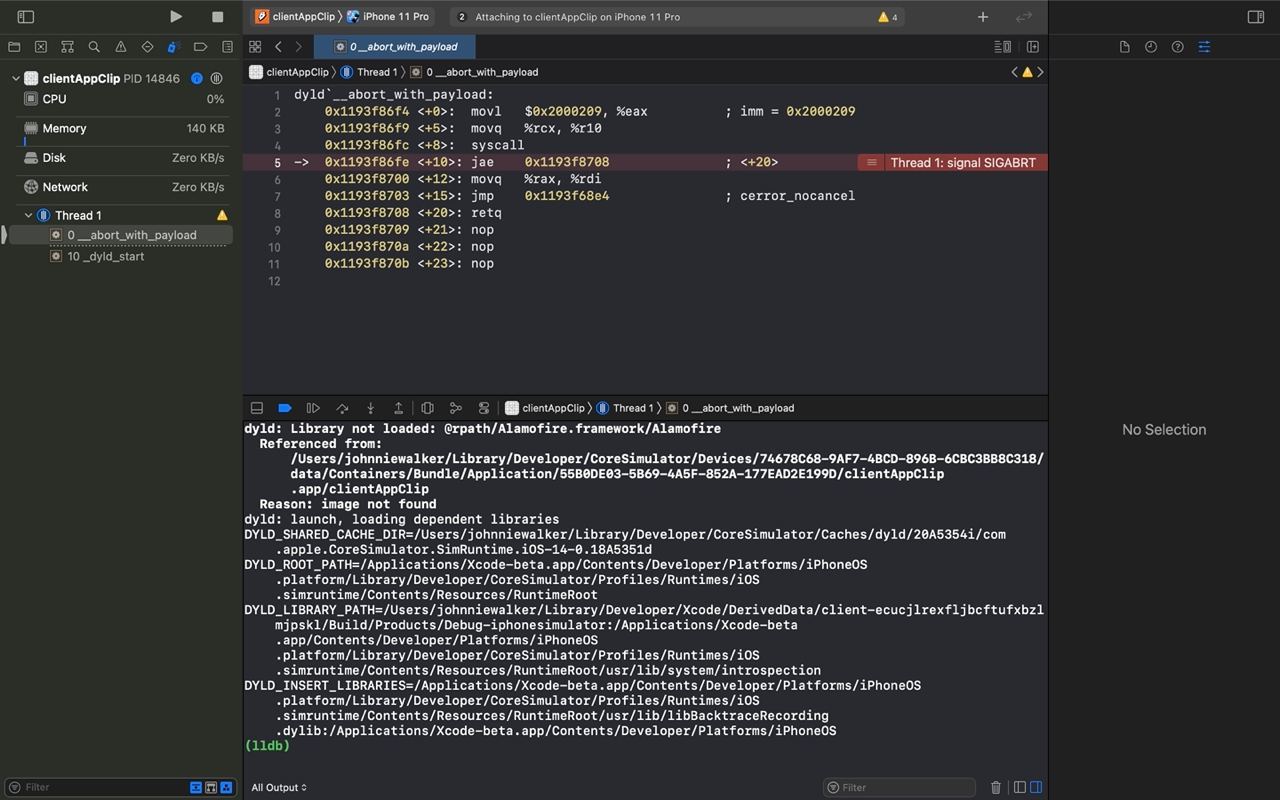This screenshot has width=1280, height=800.
Task: Open the Find navigator magnifier icon
Action: tap(94, 47)
